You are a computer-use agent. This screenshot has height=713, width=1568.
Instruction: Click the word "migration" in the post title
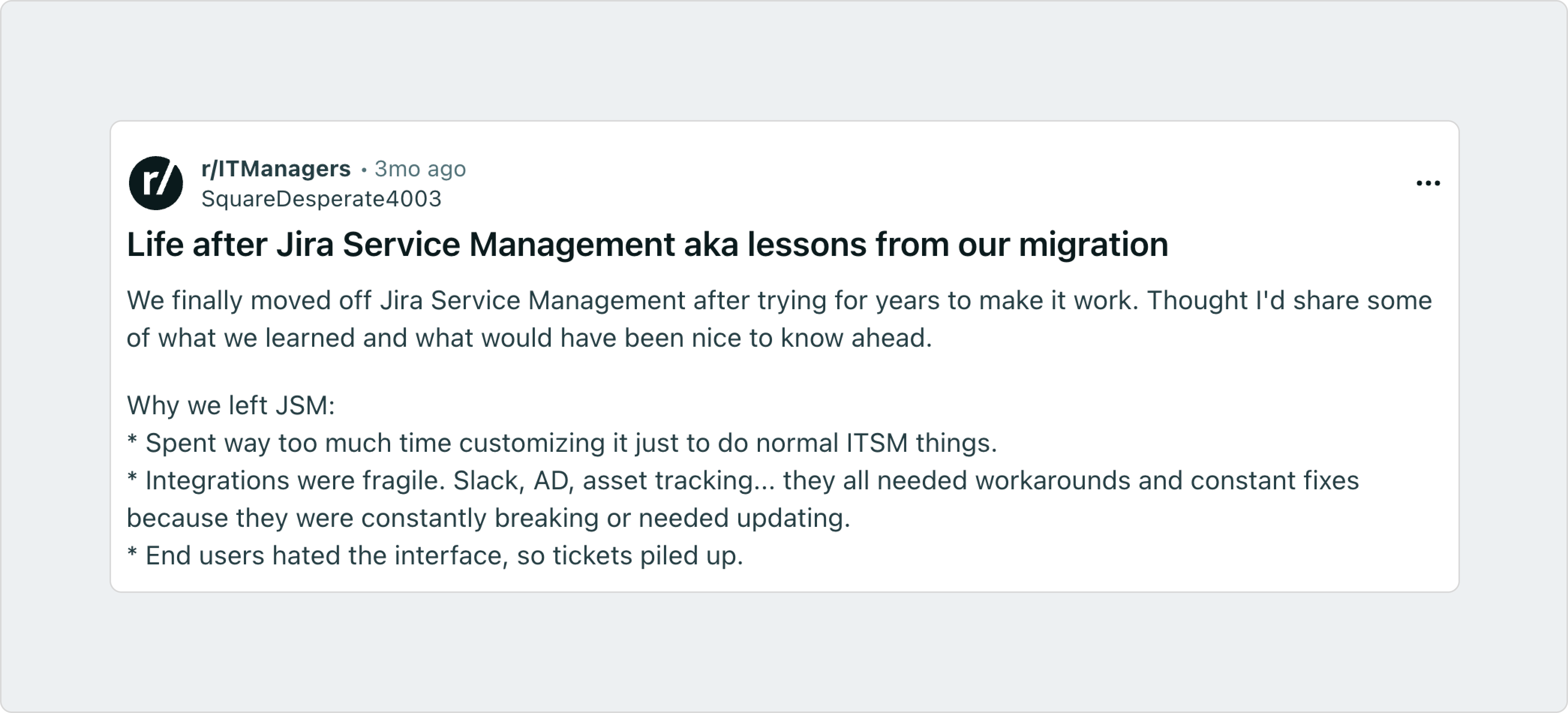pos(1093,245)
